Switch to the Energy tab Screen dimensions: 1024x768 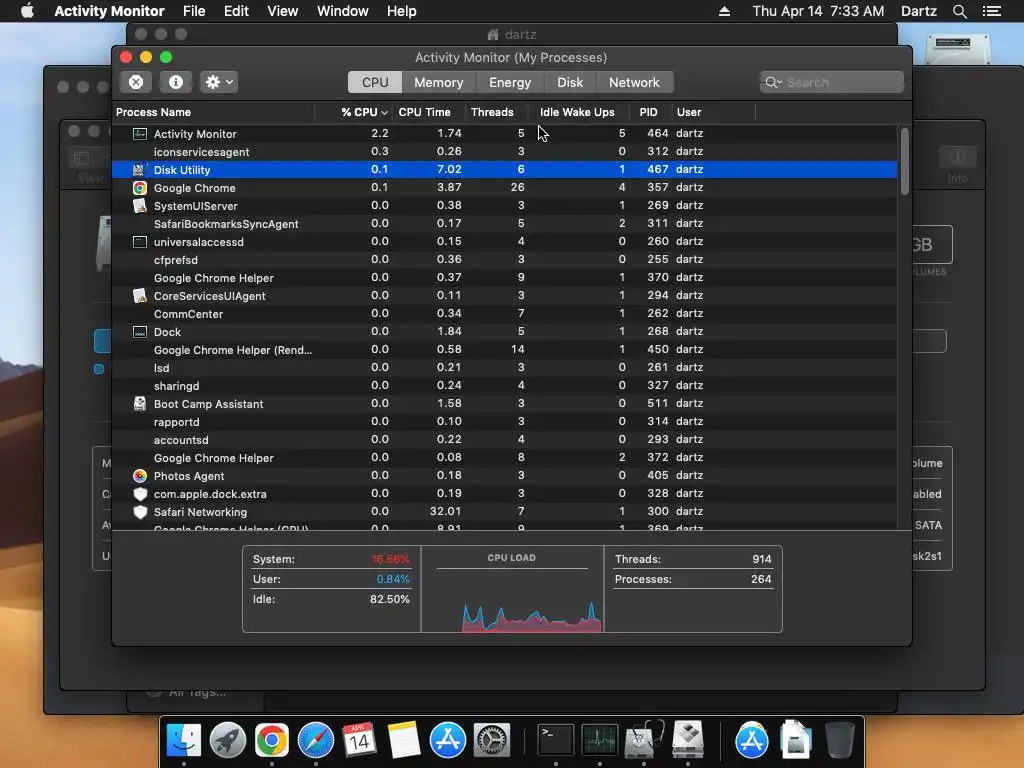509,82
